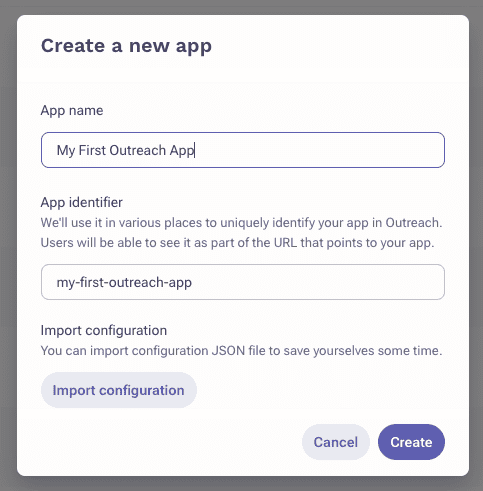Click the "Import configuration" section heading
Screen dimensions: 483x491
point(104,331)
